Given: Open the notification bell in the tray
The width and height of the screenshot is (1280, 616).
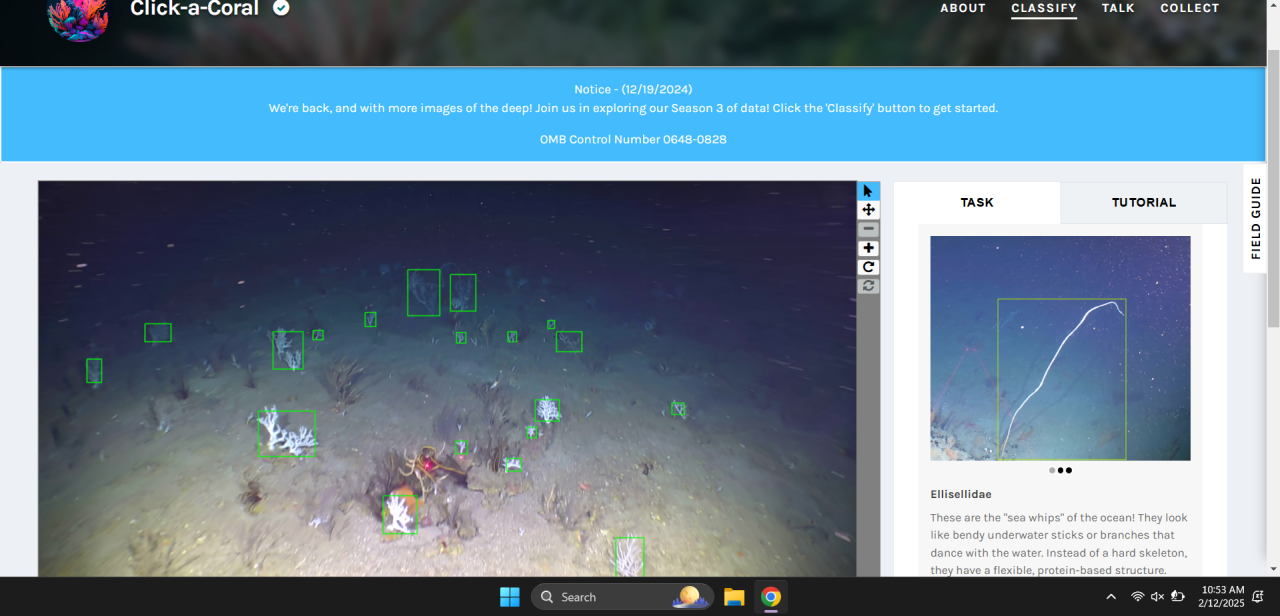Looking at the screenshot, I should 1258,597.
